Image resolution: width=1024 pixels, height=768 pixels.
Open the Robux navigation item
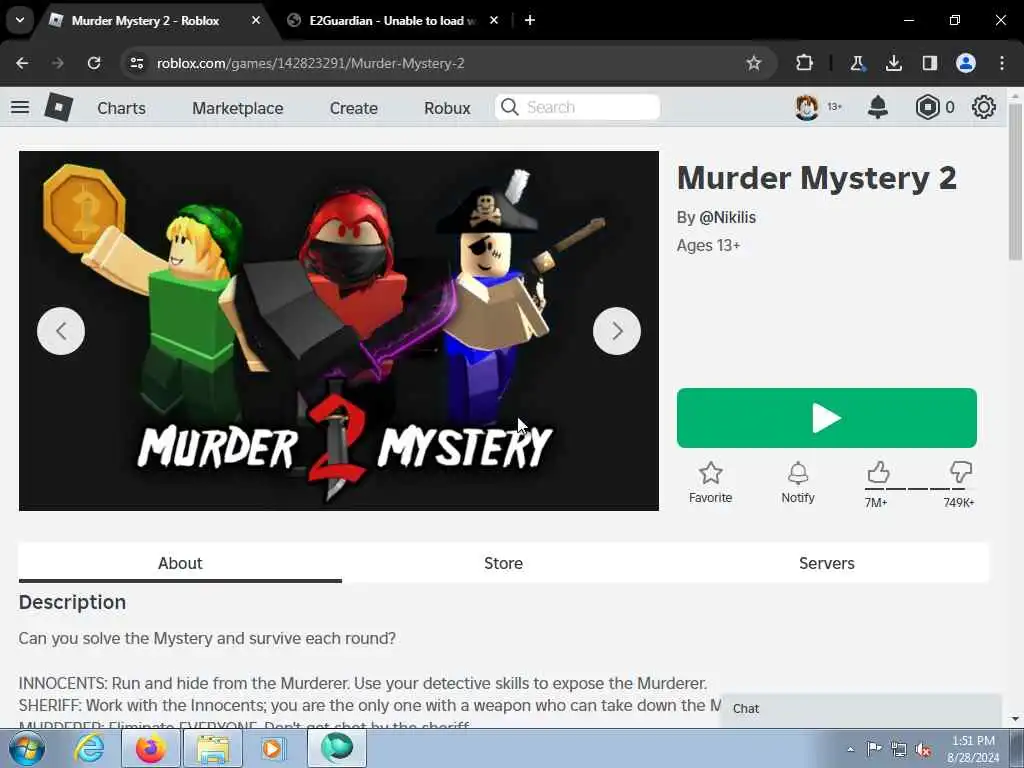447,108
